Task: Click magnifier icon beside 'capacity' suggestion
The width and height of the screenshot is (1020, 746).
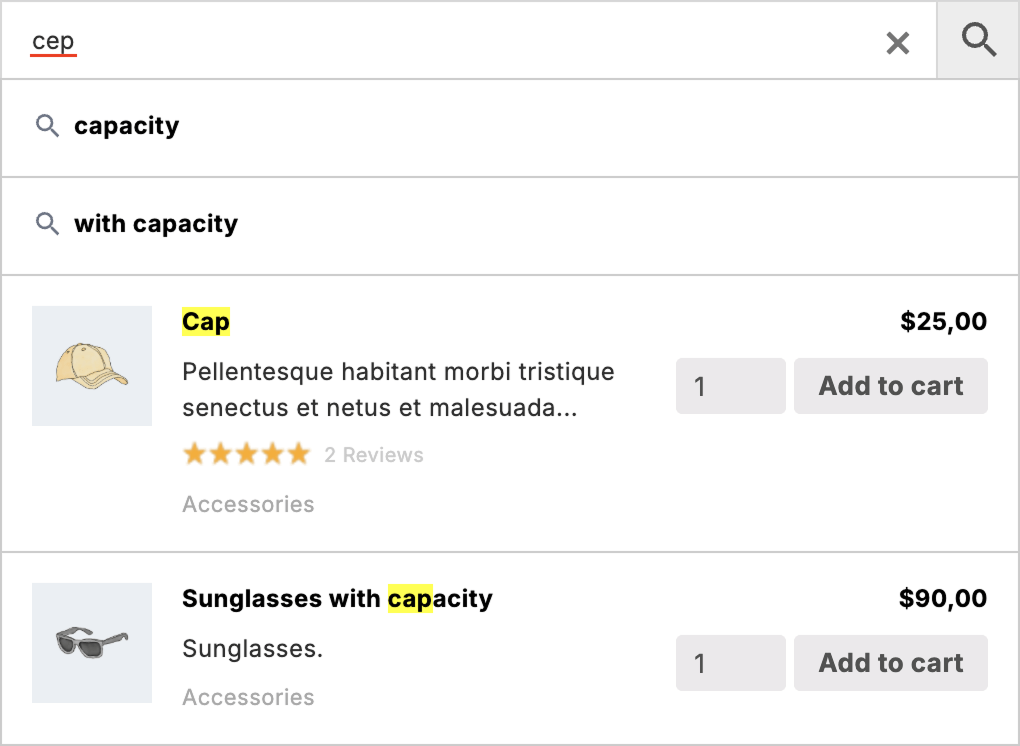Action: (47, 126)
